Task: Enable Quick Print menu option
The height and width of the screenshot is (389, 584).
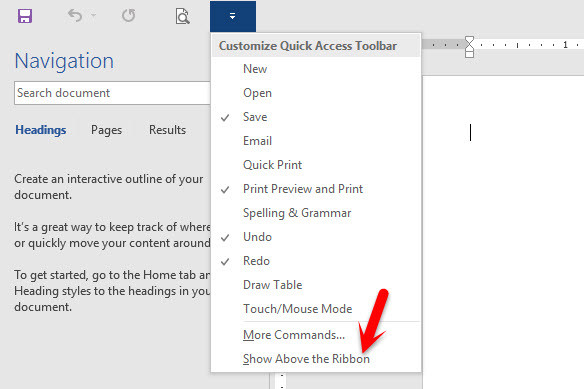Action: pyautogui.click(x=316, y=165)
